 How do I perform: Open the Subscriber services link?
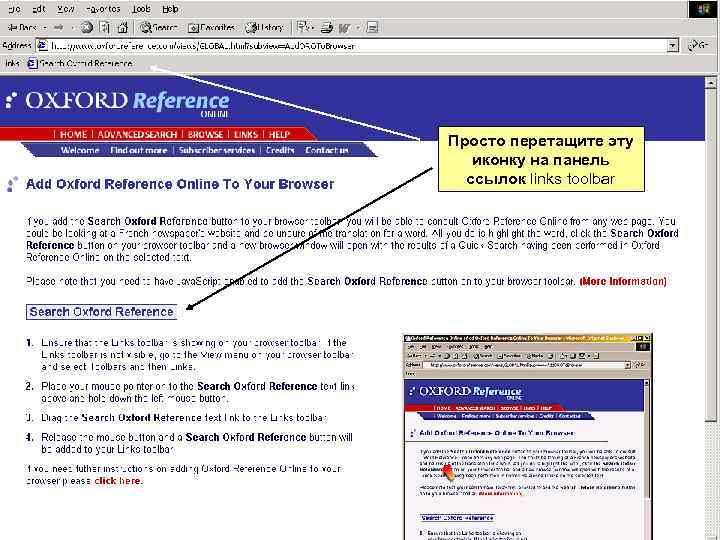(x=217, y=150)
